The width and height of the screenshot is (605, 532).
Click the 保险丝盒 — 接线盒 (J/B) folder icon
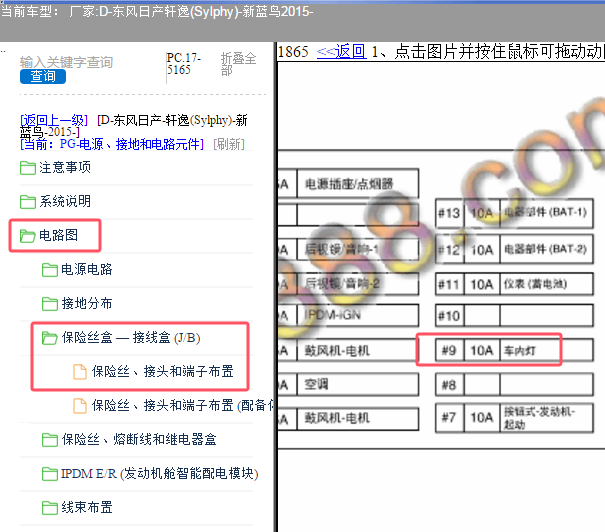coord(50,338)
